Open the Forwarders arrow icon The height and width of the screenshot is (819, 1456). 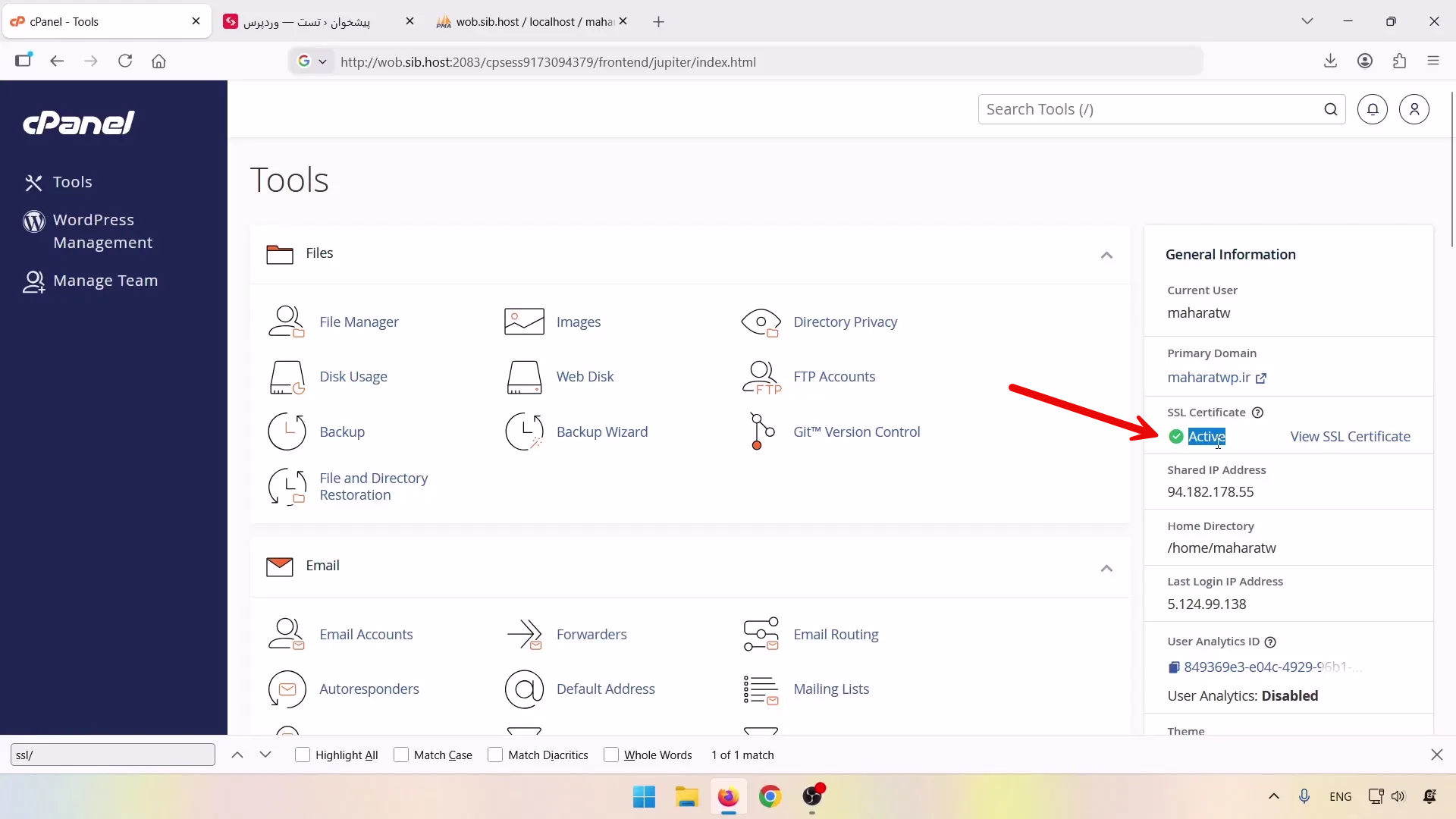pos(524,634)
